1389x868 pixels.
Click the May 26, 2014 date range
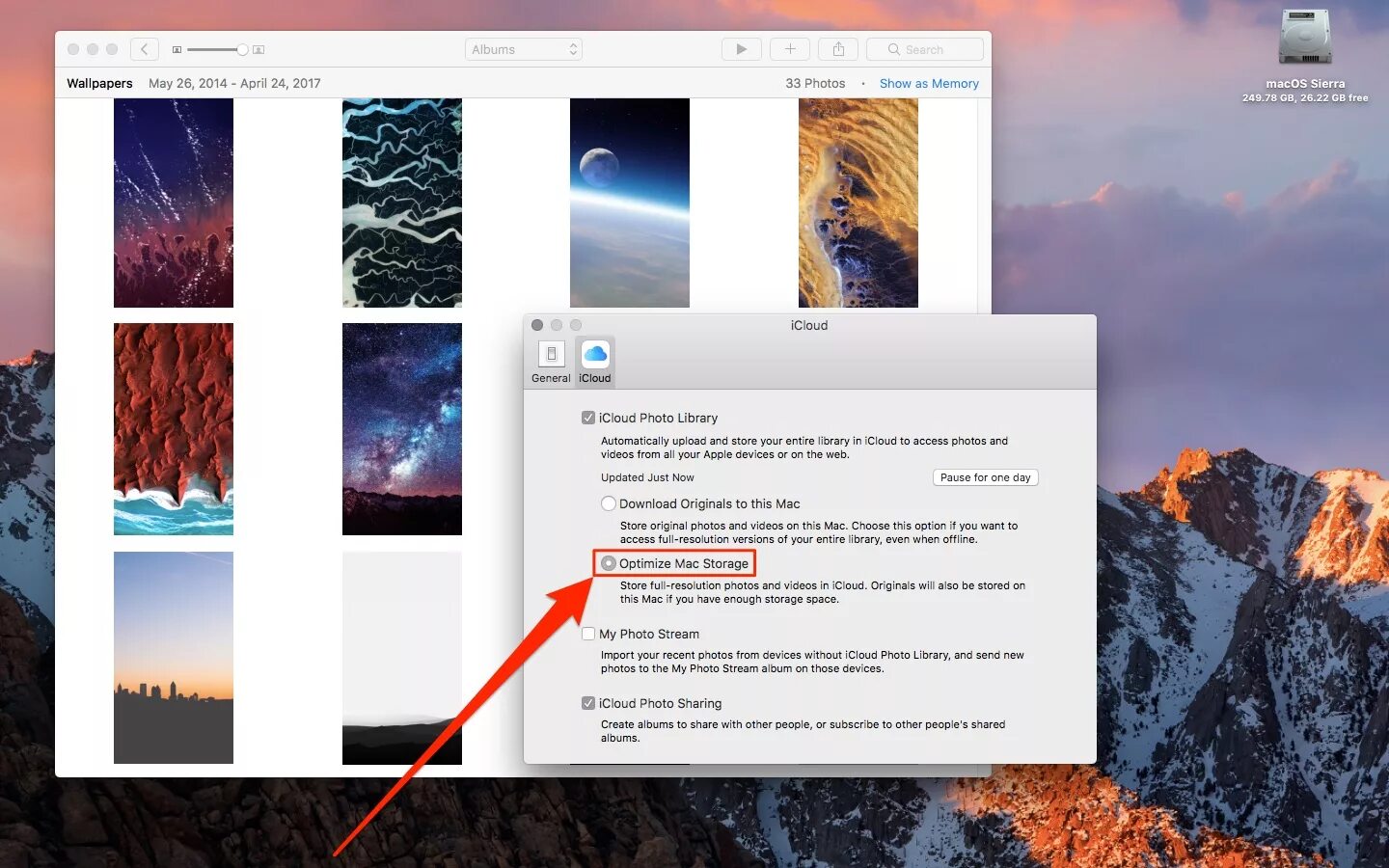[234, 84]
